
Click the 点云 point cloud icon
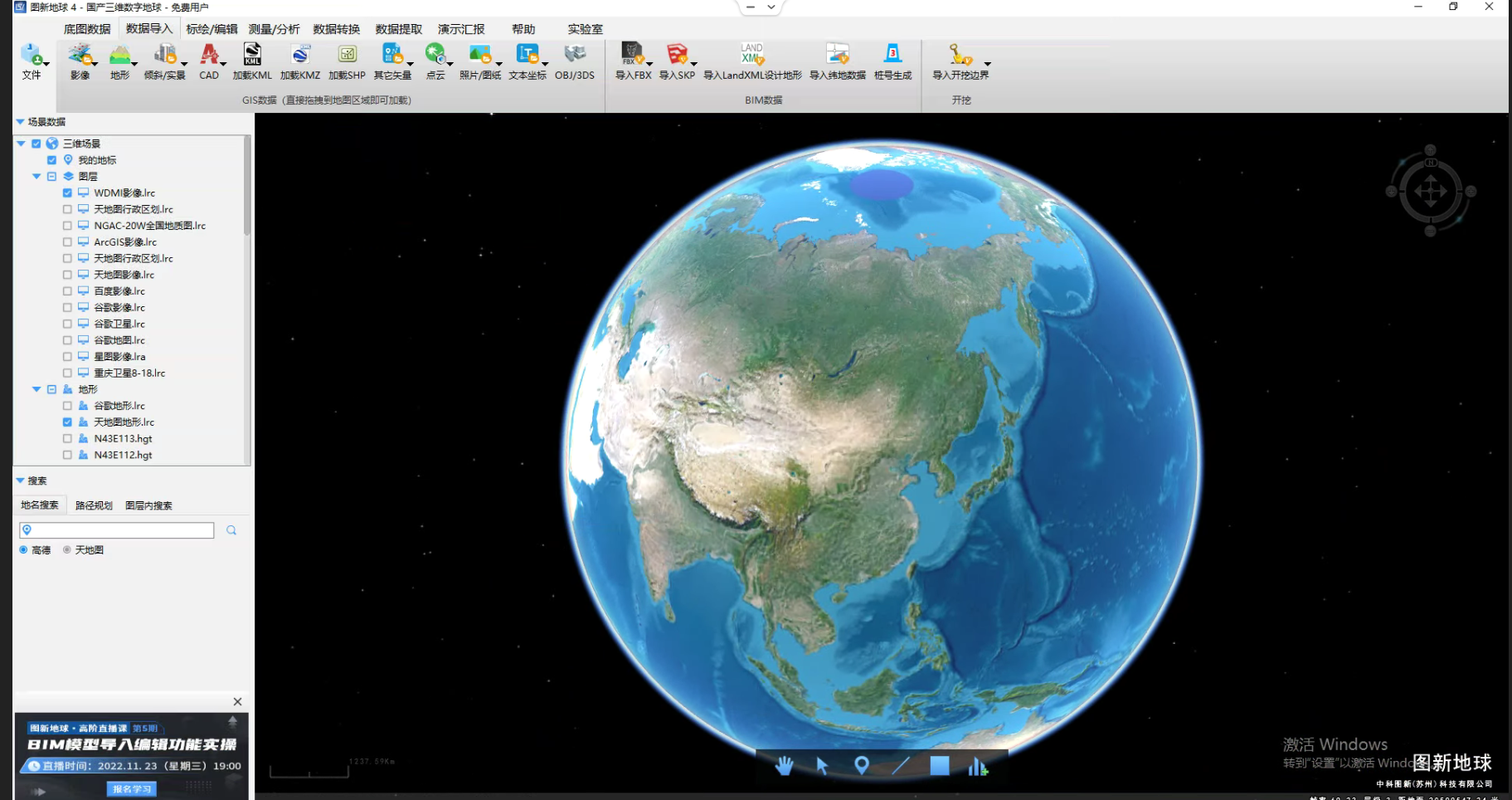click(x=435, y=55)
